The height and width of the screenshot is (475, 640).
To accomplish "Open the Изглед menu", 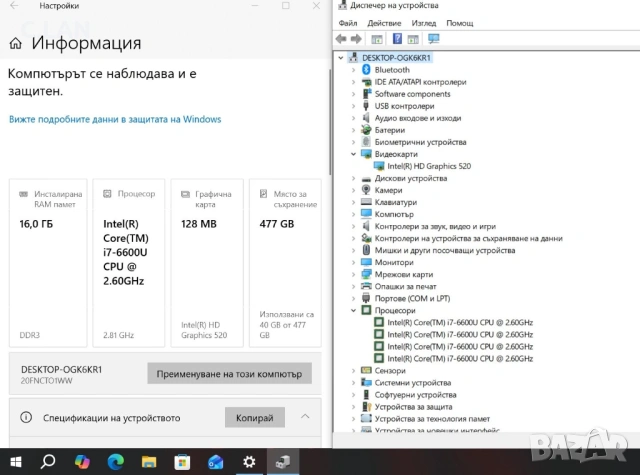I will point(424,23).
